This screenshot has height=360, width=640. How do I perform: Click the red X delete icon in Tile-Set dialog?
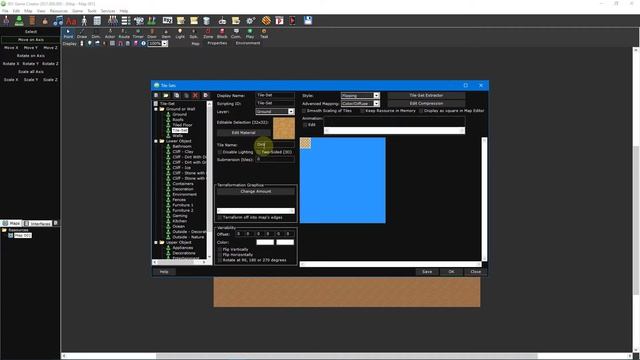[x=196, y=95]
